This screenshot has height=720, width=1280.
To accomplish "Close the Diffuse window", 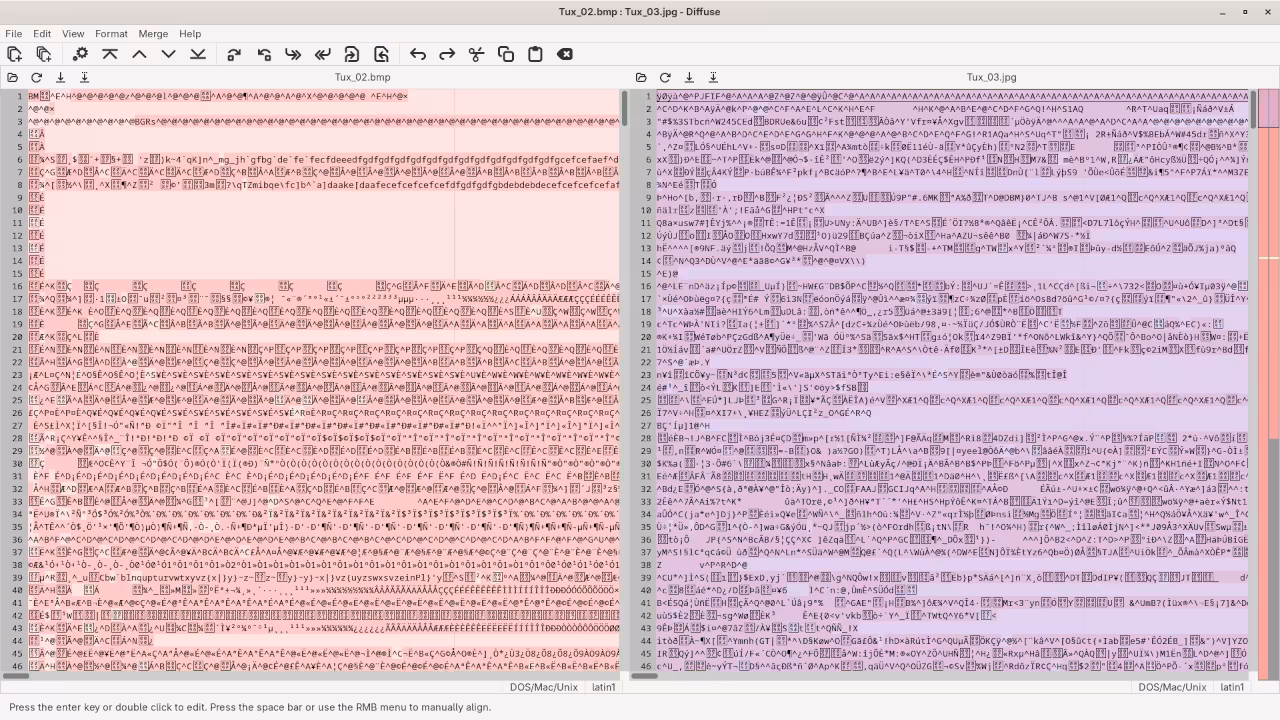I will pyautogui.click(x=1267, y=12).
